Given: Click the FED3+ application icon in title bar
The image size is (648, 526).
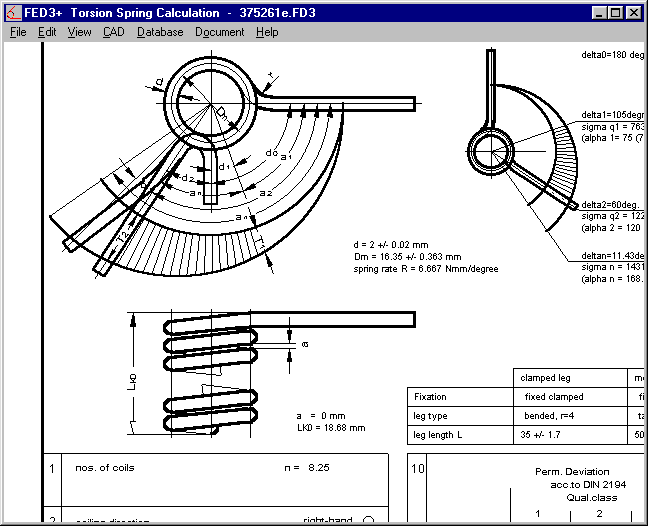Looking at the screenshot, I should (12, 13).
